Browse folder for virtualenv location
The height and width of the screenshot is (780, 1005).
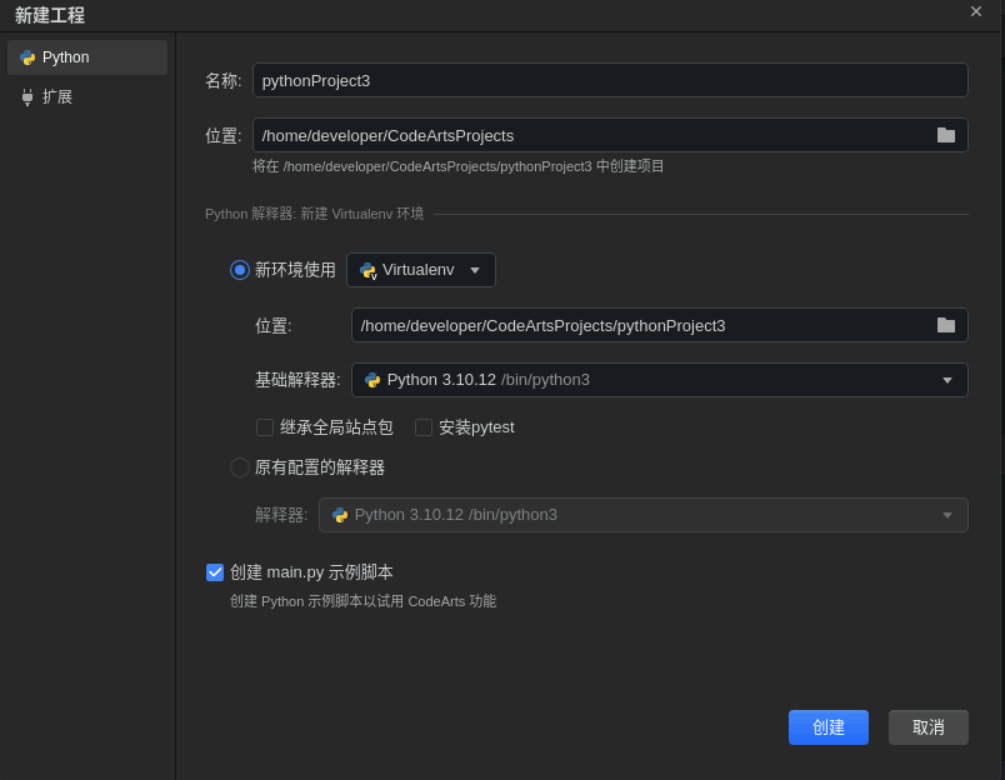tap(945, 326)
